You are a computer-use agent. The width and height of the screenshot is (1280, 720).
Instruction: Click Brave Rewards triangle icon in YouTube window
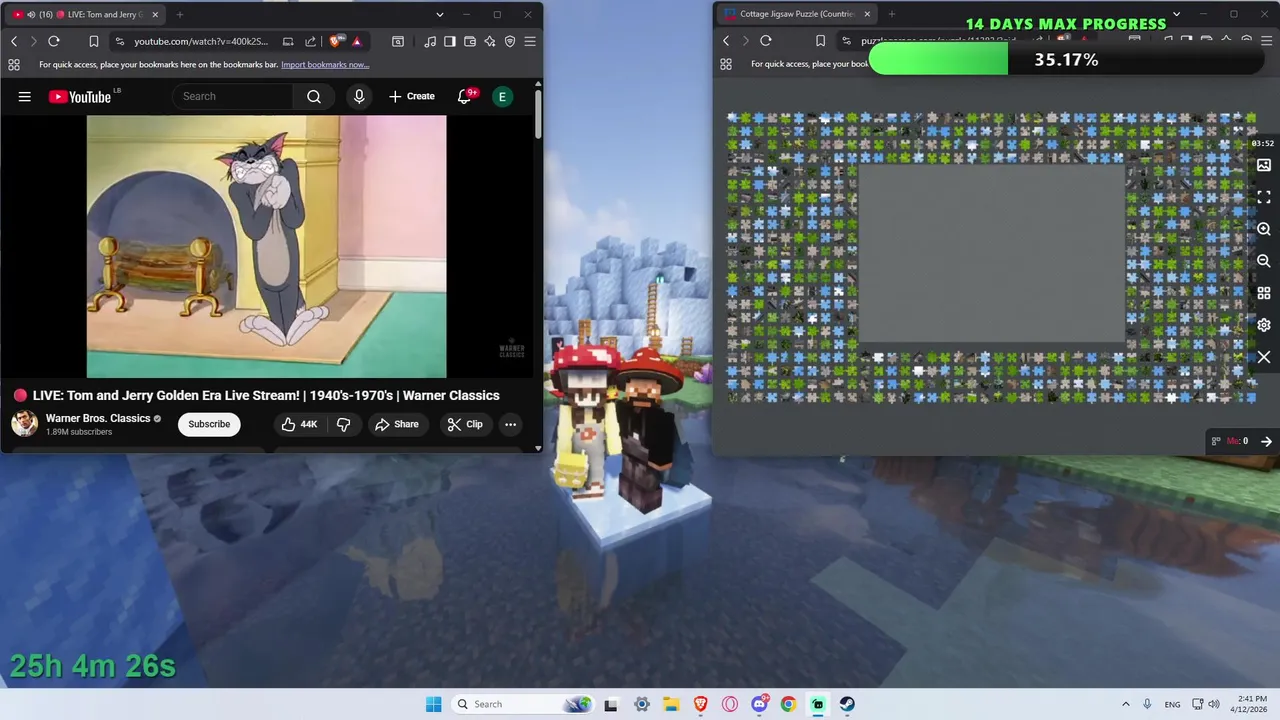(357, 41)
